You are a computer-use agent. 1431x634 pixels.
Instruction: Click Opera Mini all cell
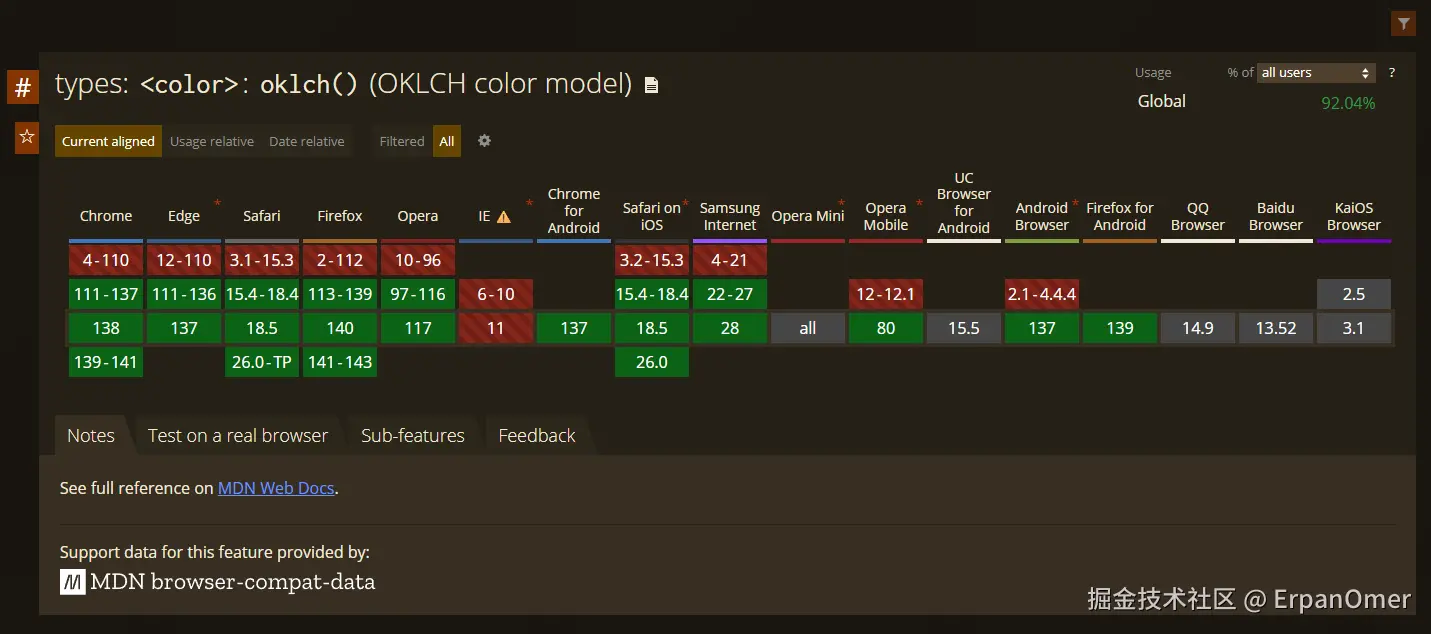coord(808,328)
